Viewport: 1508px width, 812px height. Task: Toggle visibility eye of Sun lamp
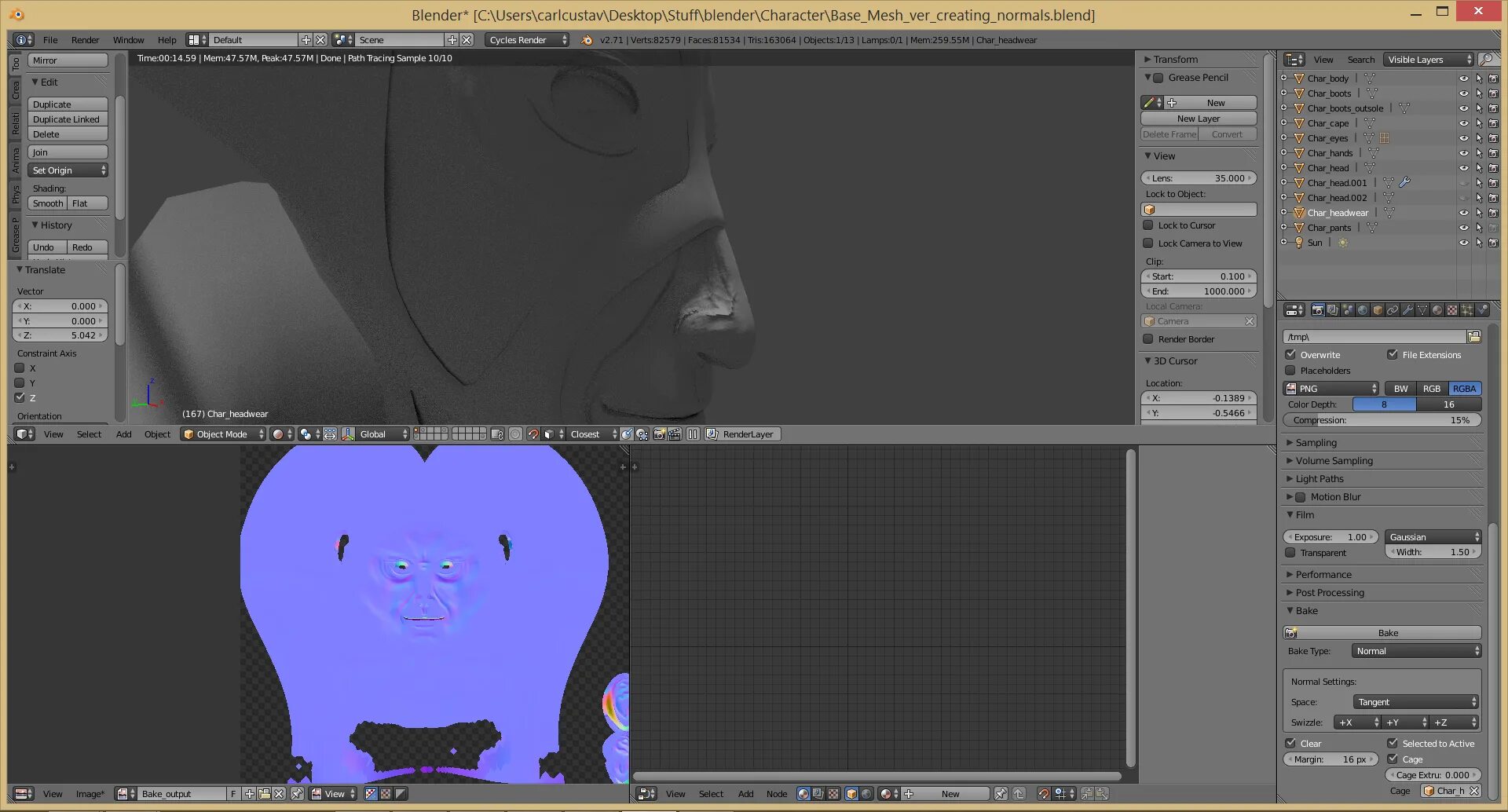point(1463,243)
